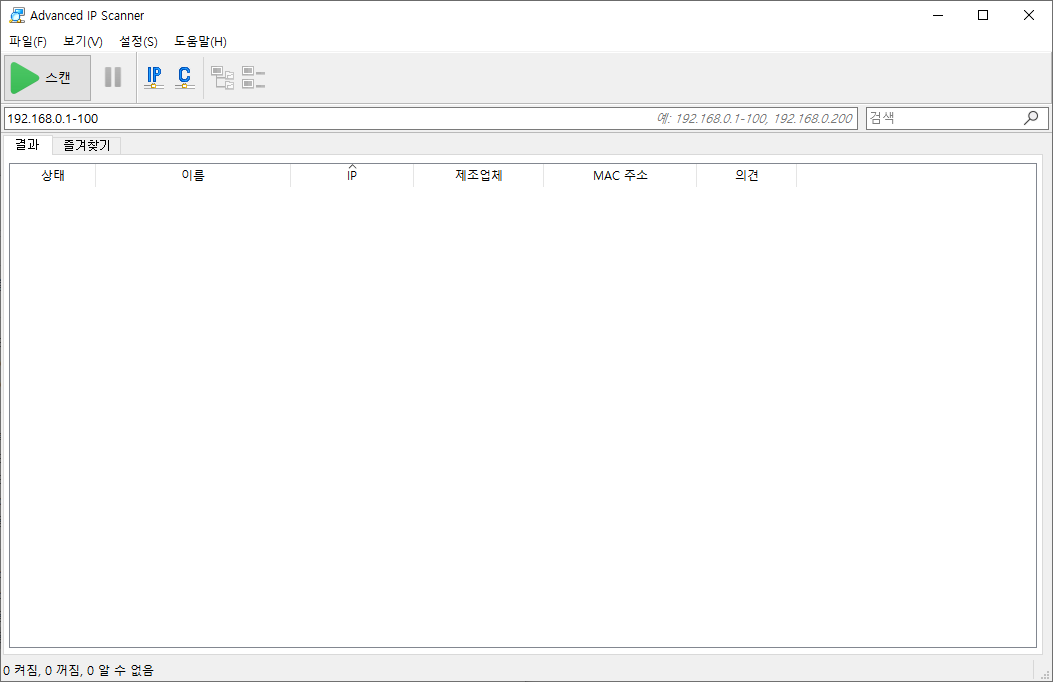The width and height of the screenshot is (1053, 682).
Task: Sort by the 의견 column header
Action: coord(747,175)
